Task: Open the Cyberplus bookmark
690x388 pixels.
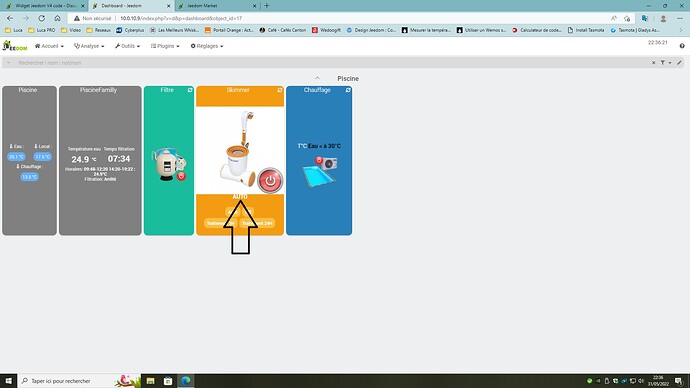Action: point(130,30)
